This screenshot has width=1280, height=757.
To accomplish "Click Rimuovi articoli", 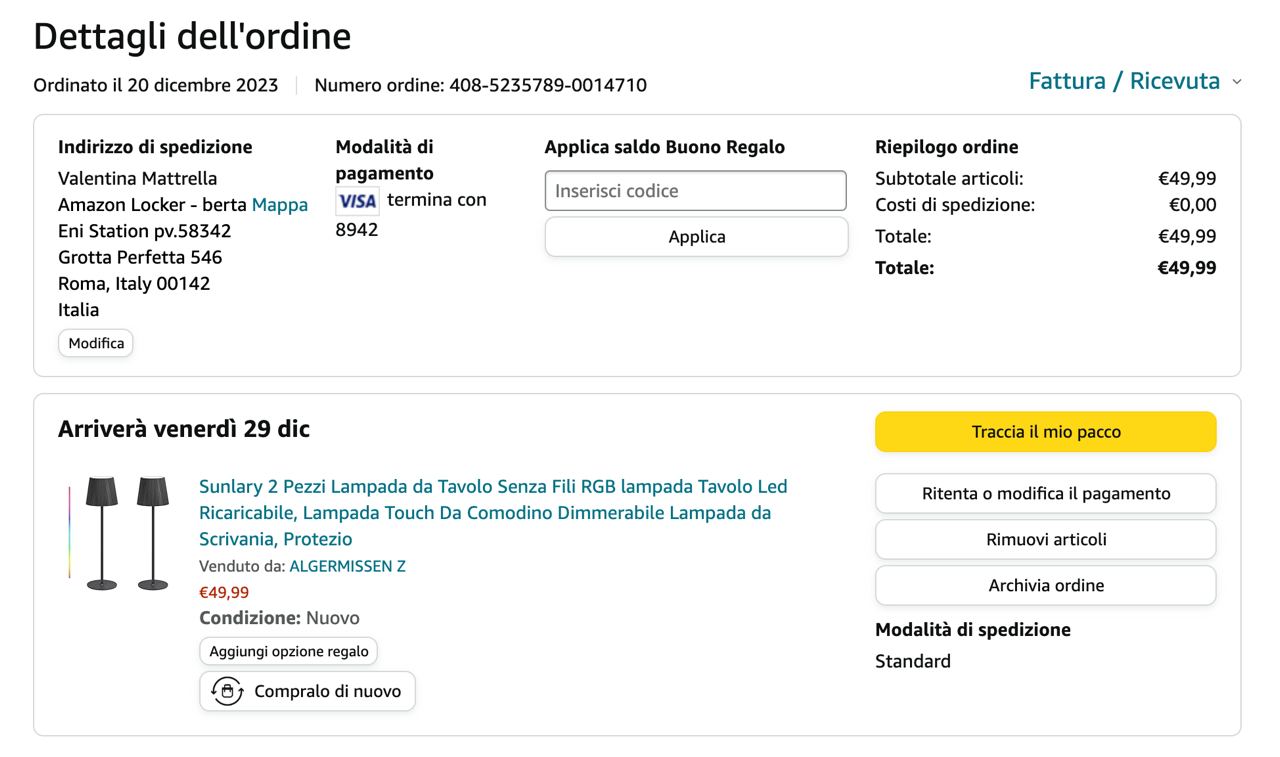I will point(1045,539).
